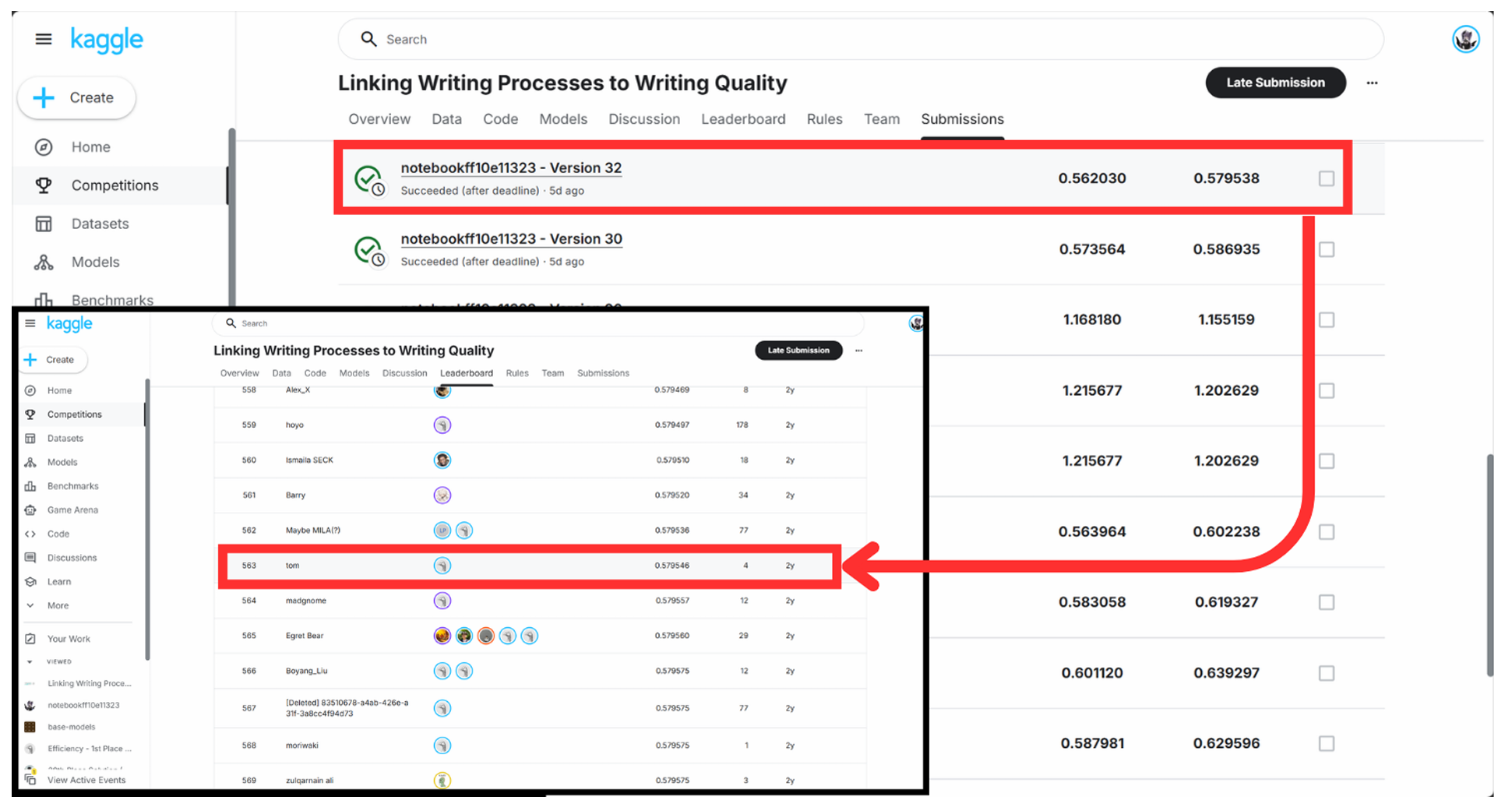Viewport: 1512px width, 811px height.
Task: Open the Game Arena icon in the inset sidebar
Action: [30, 510]
